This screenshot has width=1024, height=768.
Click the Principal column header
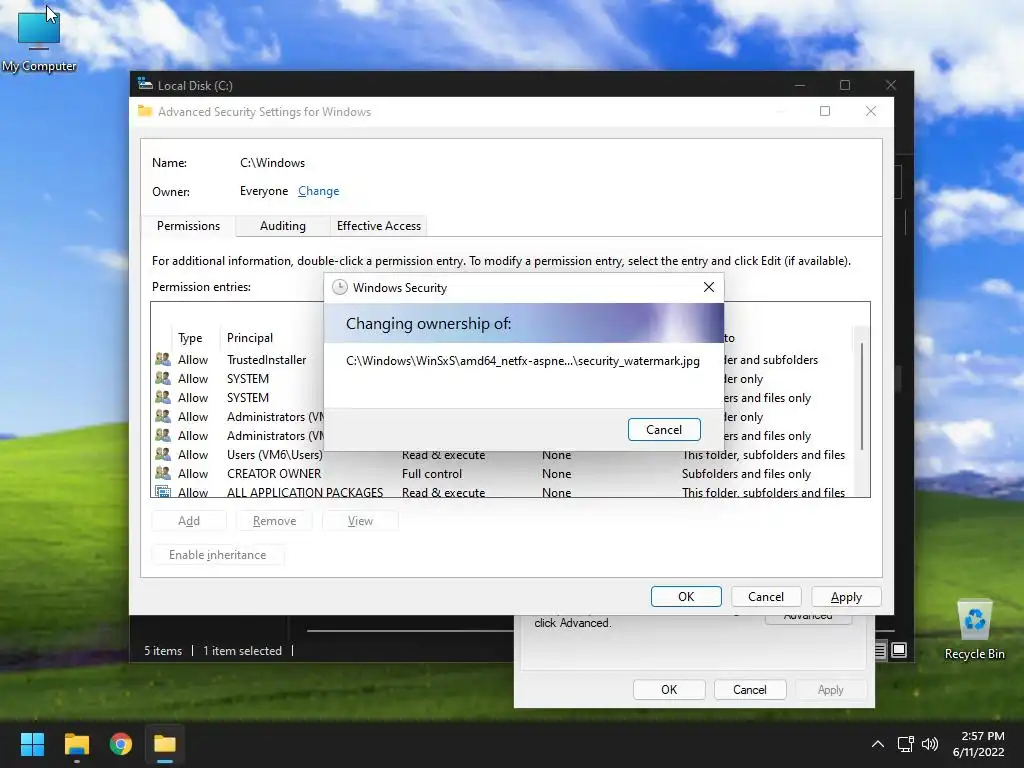pyautogui.click(x=249, y=338)
